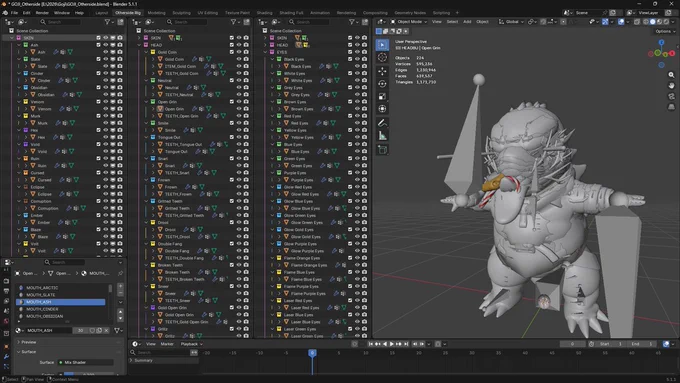Viewport: 680px width, 383px height.
Task: Move material slot down
Action: [120, 318]
